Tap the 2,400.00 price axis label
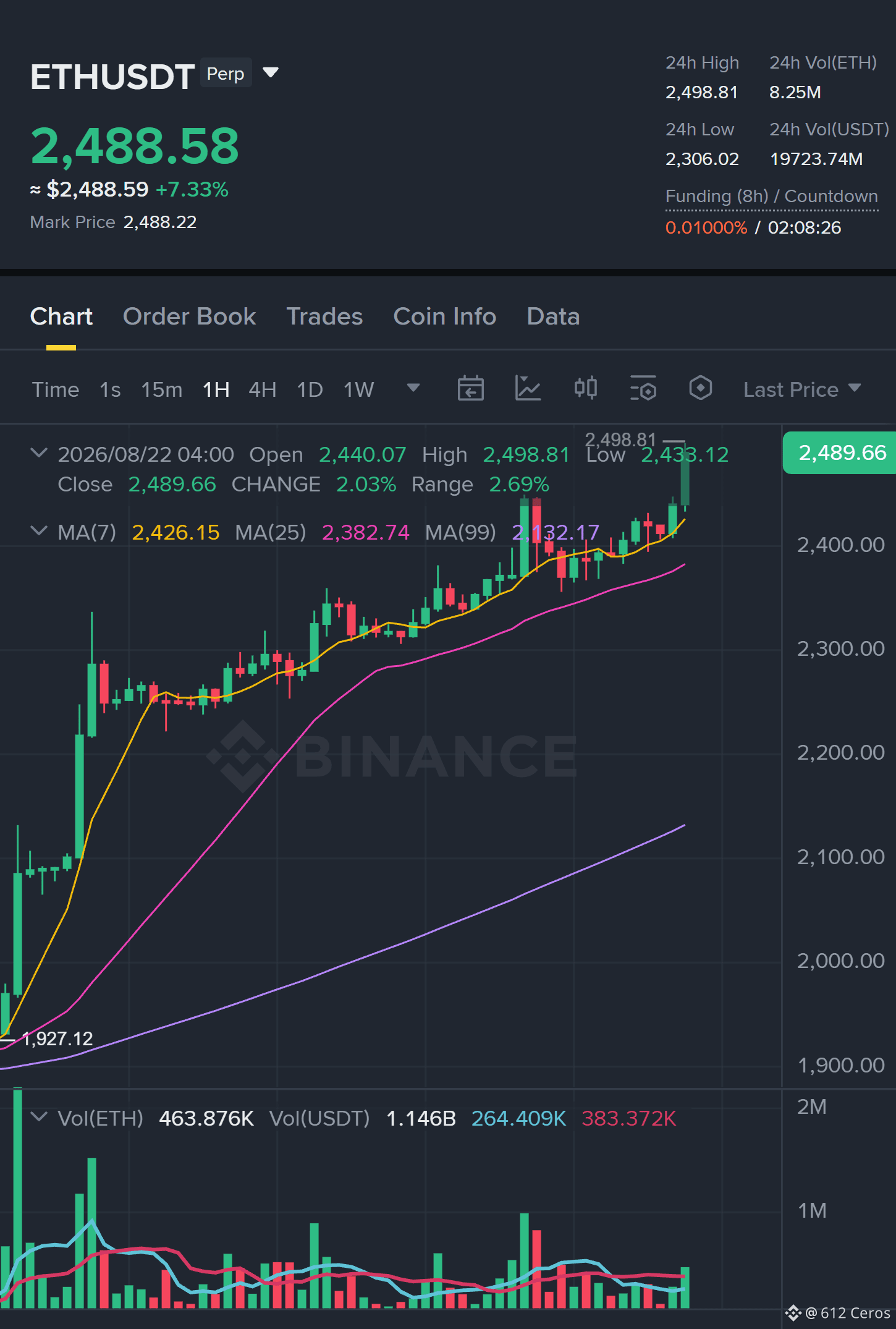896x1329 pixels. click(840, 545)
